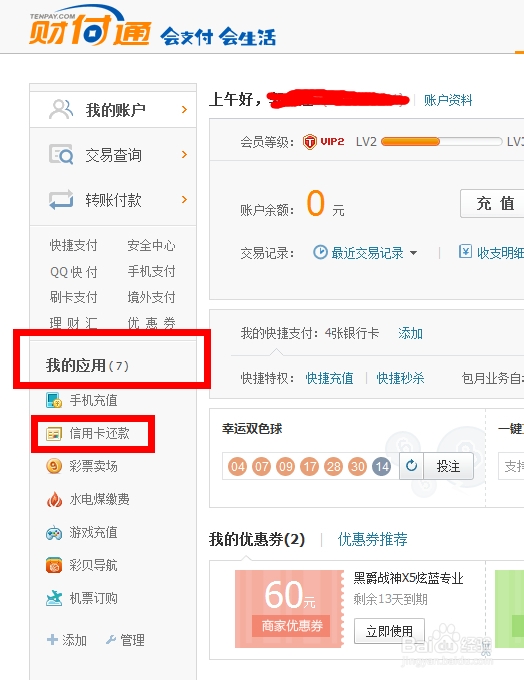Click 黑爵战神X5炫蓝专业 coupon title
524x680 pixels.
point(408,578)
